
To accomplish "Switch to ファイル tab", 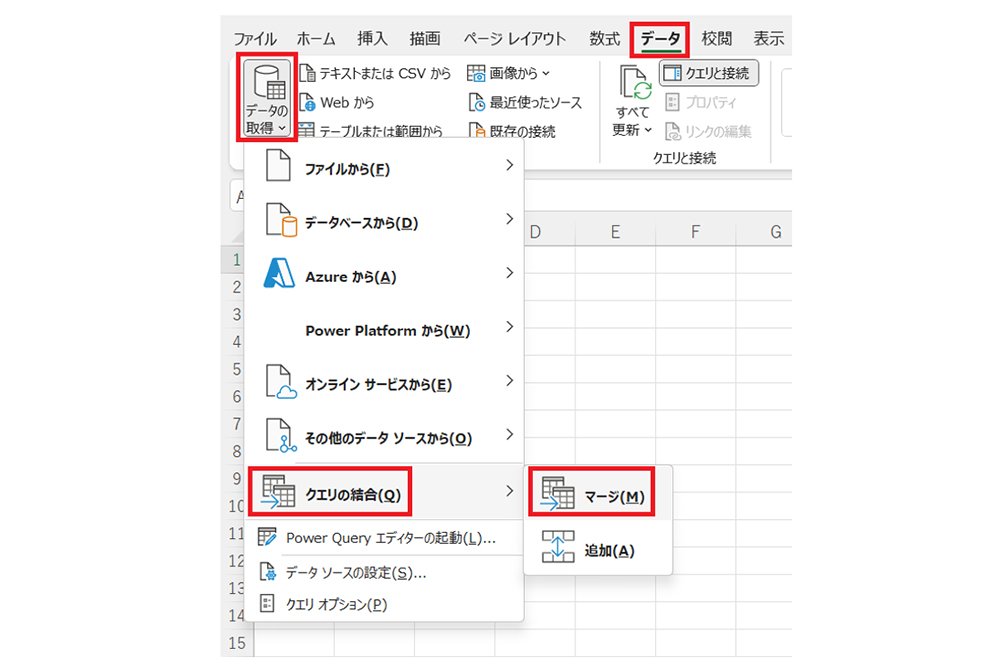I will 254,39.
